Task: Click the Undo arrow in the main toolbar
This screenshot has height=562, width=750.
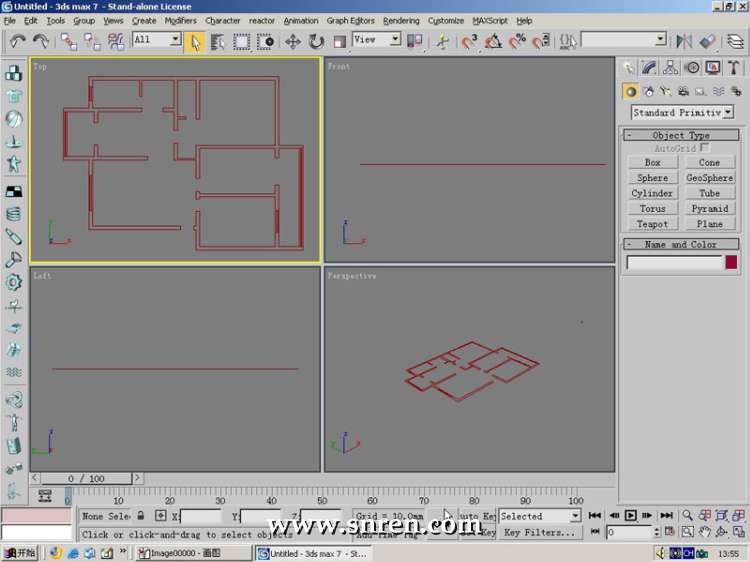Action: point(17,41)
